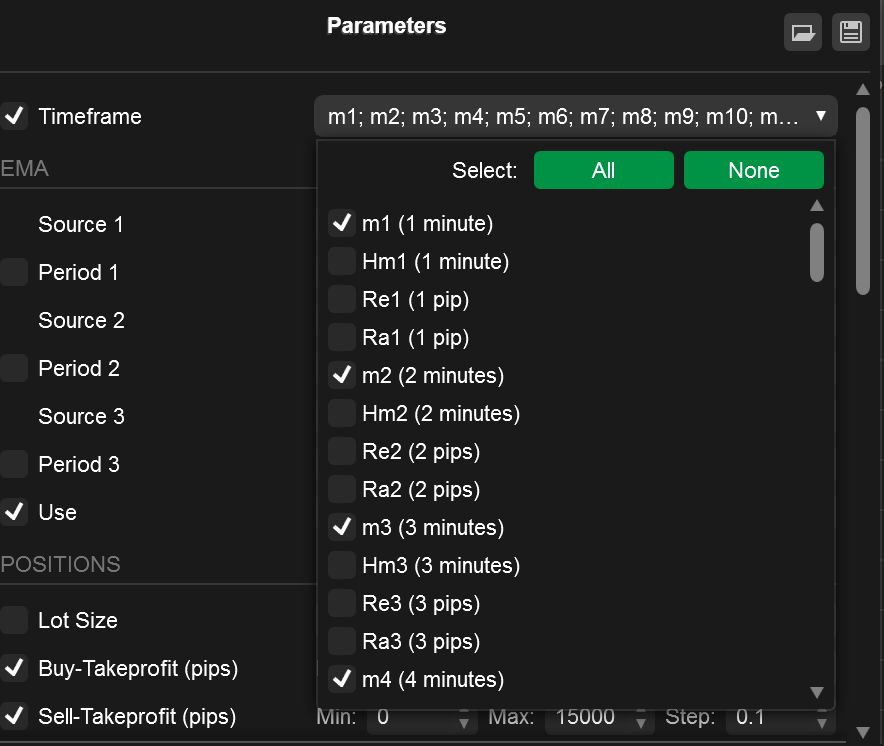Enable the Hm1 (1 minute) checkbox

point(342,261)
